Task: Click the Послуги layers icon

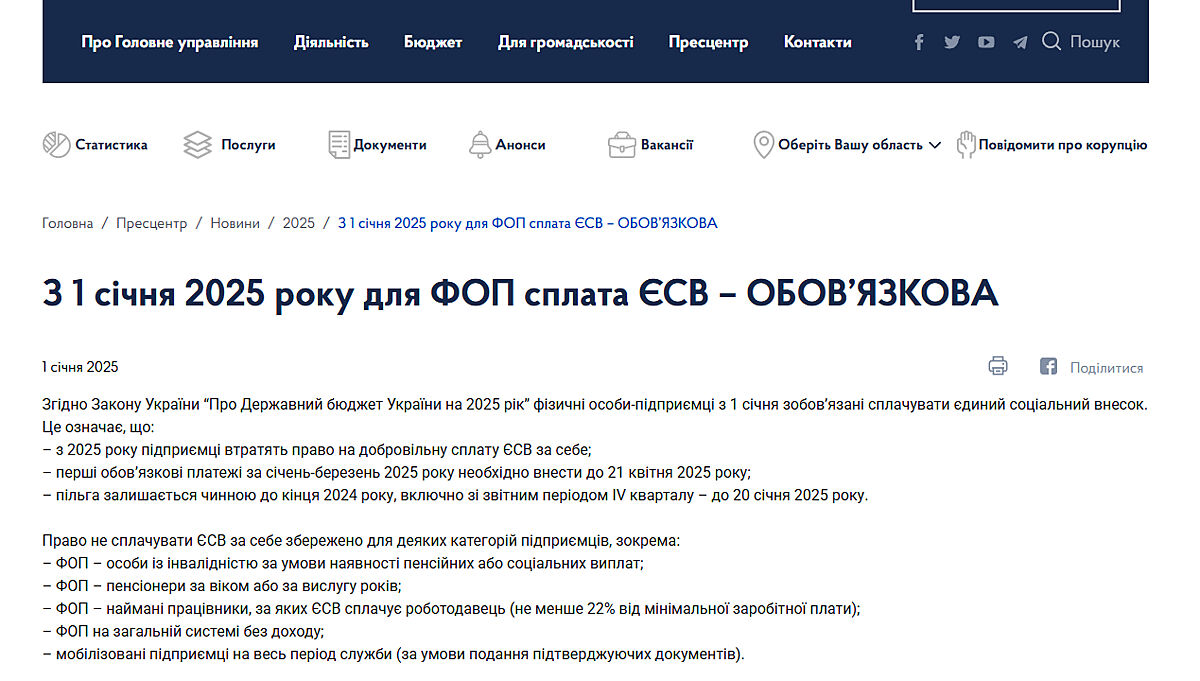Action: point(198,145)
